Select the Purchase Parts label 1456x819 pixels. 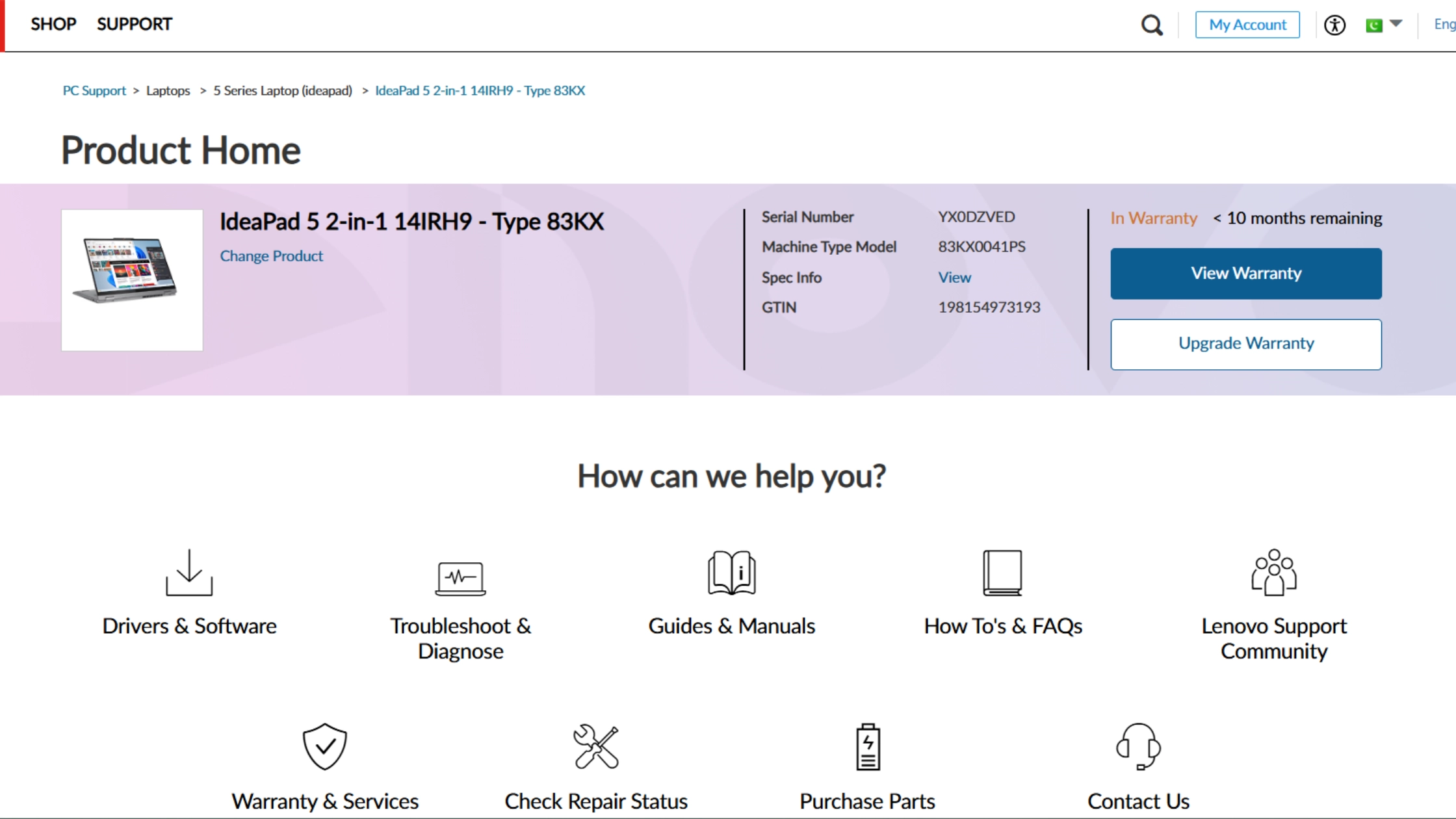point(867,801)
